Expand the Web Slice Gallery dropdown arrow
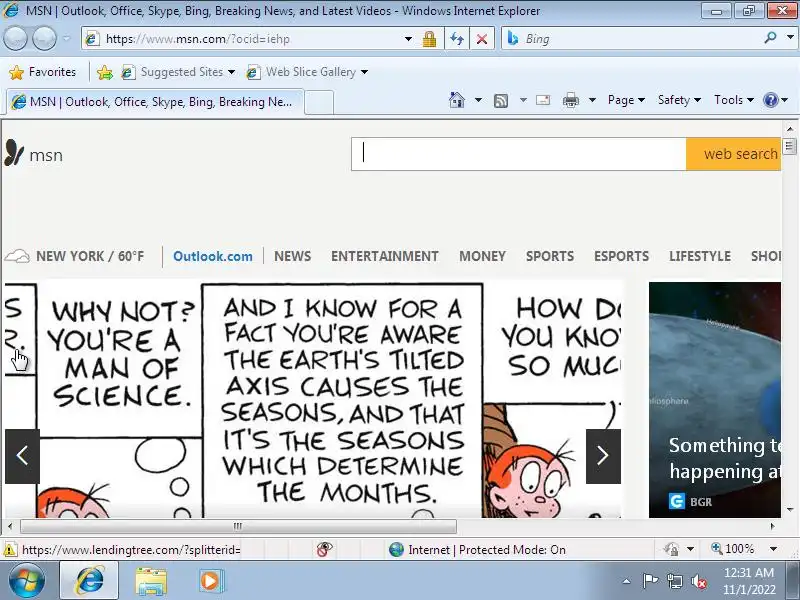 pyautogui.click(x=364, y=72)
